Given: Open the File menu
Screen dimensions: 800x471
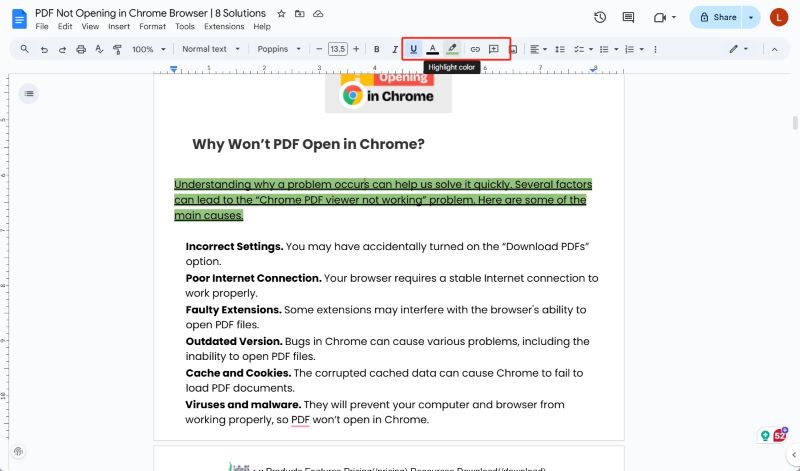Looking at the screenshot, I should (x=42, y=27).
